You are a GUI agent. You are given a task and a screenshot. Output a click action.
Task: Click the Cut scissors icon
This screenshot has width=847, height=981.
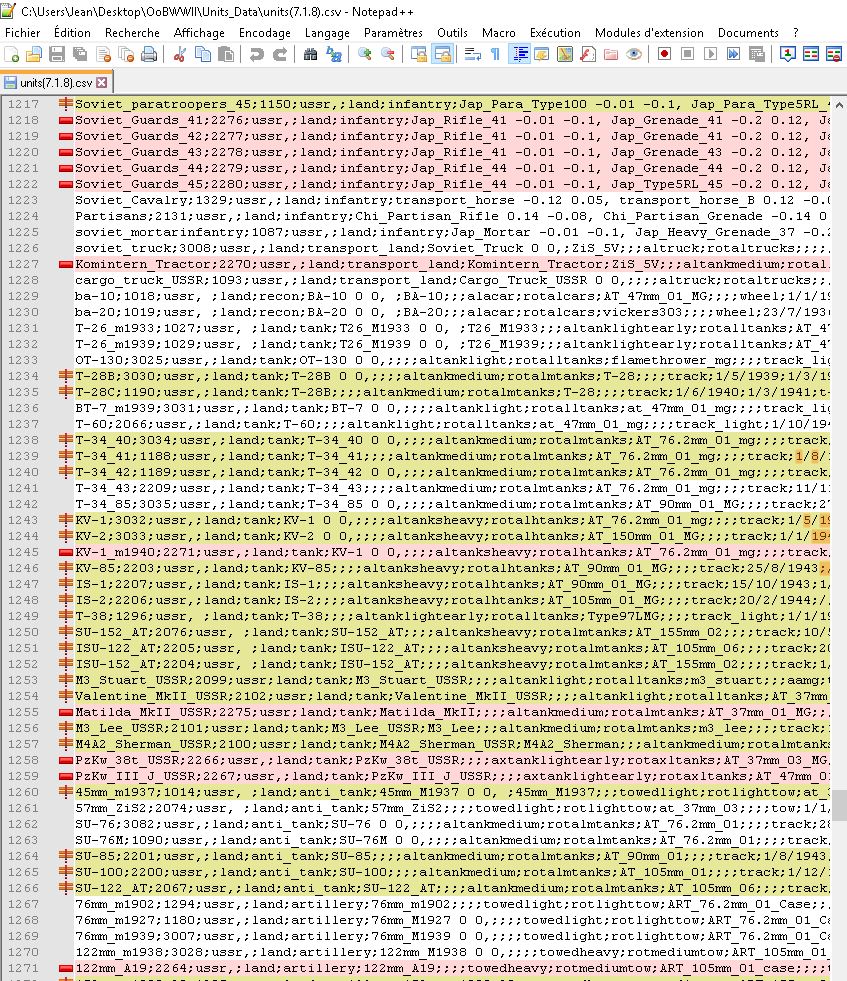coord(180,54)
